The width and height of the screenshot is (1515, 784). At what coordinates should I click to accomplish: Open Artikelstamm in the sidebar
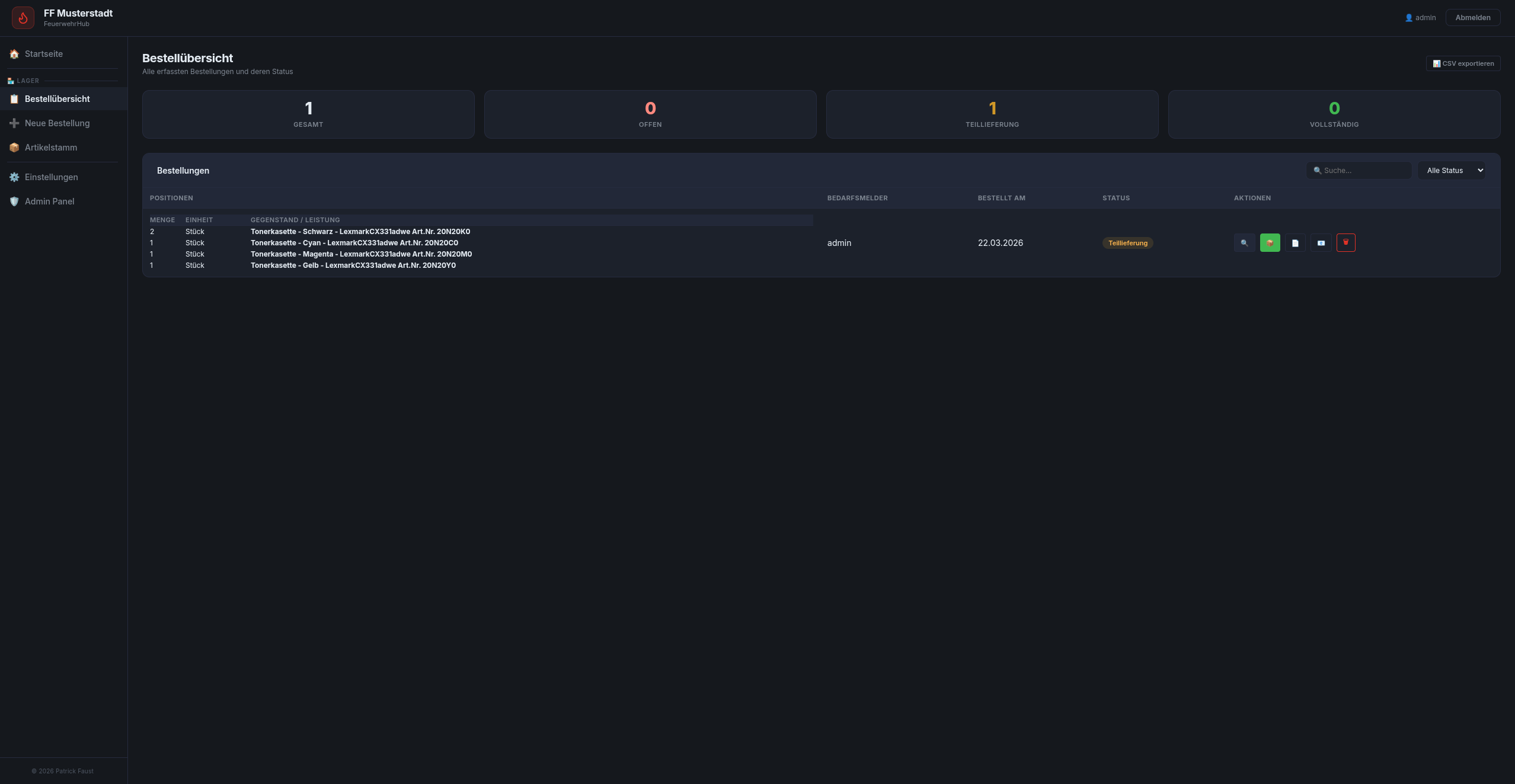[x=51, y=148]
